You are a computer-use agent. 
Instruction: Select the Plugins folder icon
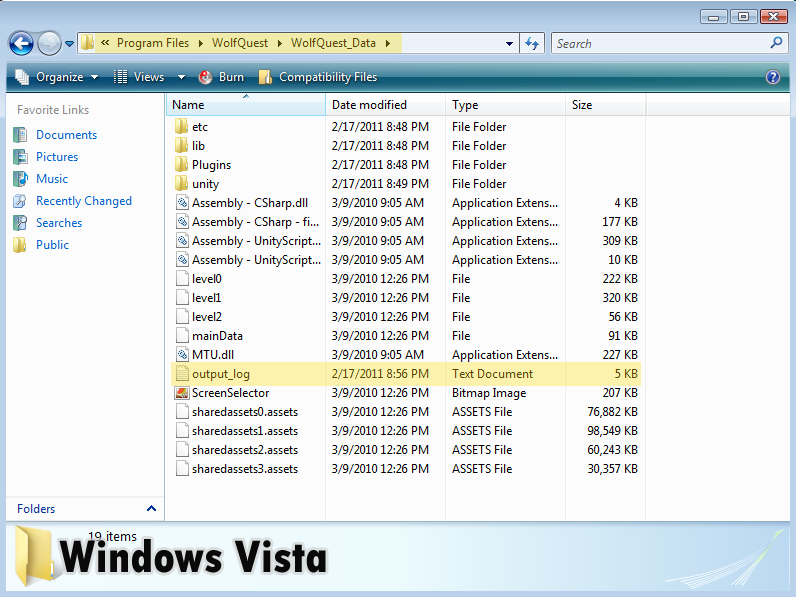(x=181, y=164)
